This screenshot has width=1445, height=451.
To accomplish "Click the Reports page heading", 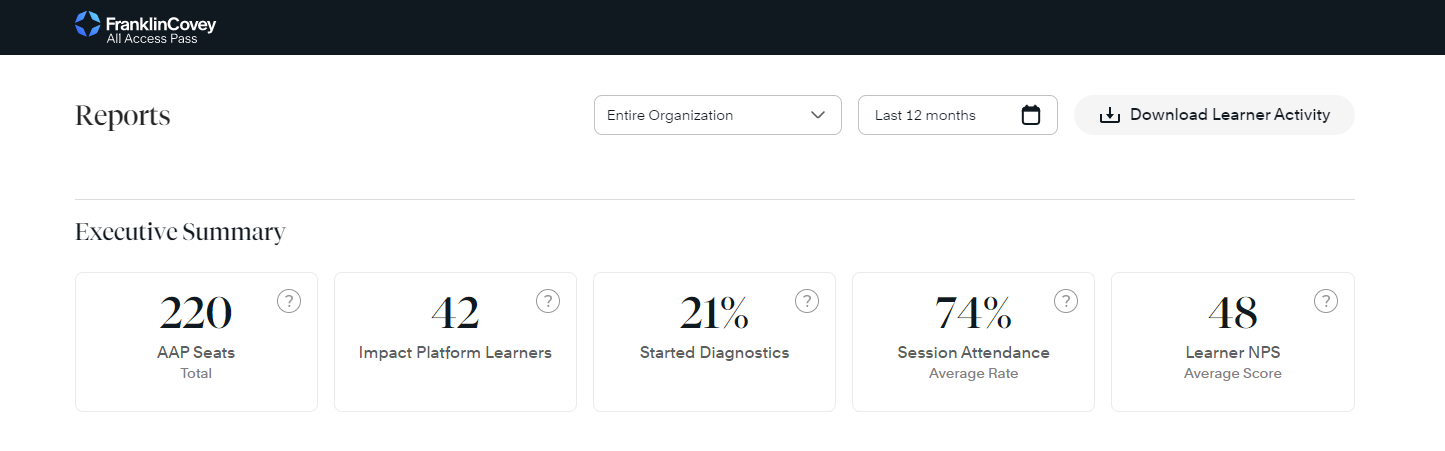I will click(123, 116).
